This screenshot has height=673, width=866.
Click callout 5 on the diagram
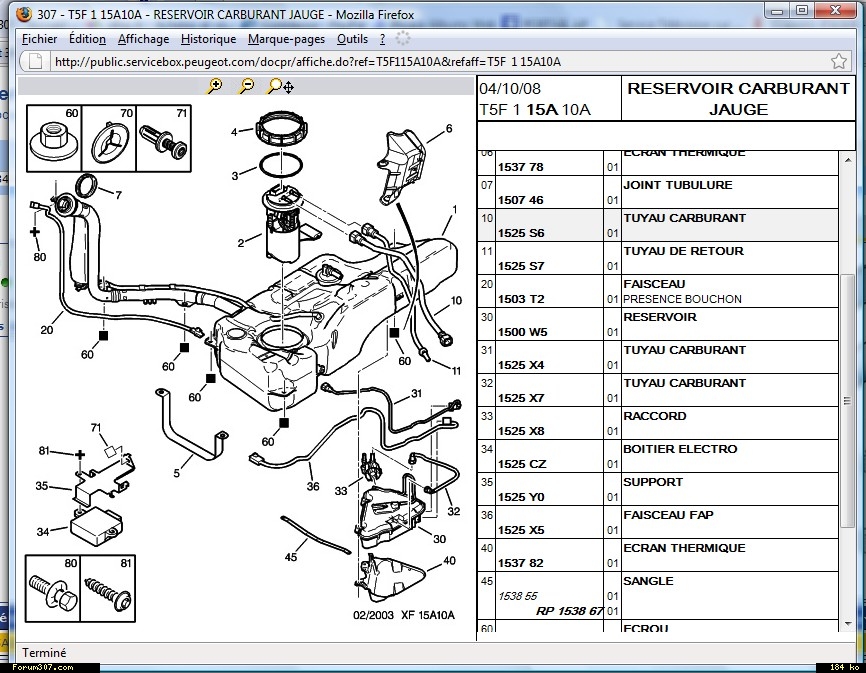[177, 473]
